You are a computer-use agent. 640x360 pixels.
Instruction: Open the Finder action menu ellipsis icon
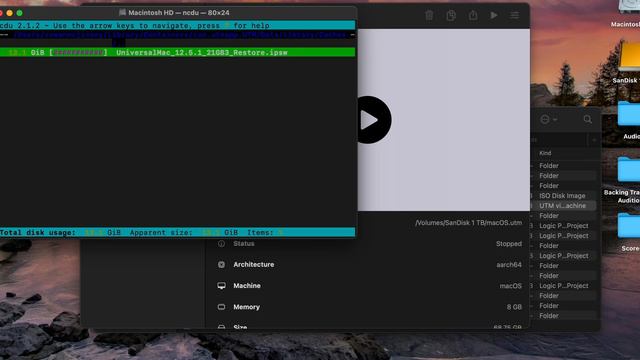pyautogui.click(x=548, y=119)
